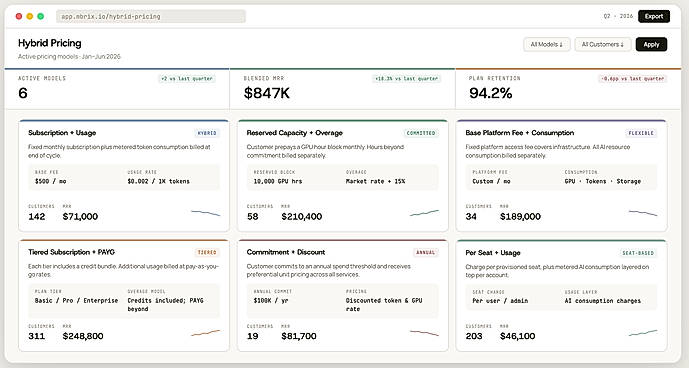This screenshot has width=689, height=368.
Task: Click the $248,800 MRR value
Action: [83, 336]
